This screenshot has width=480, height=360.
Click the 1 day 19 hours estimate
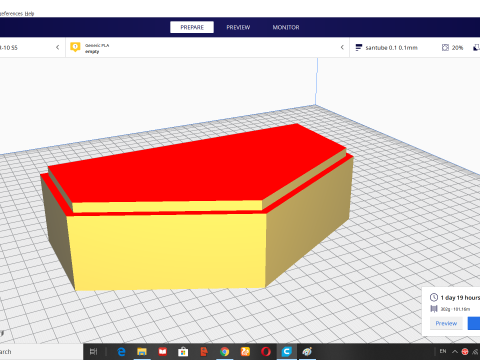click(460, 298)
